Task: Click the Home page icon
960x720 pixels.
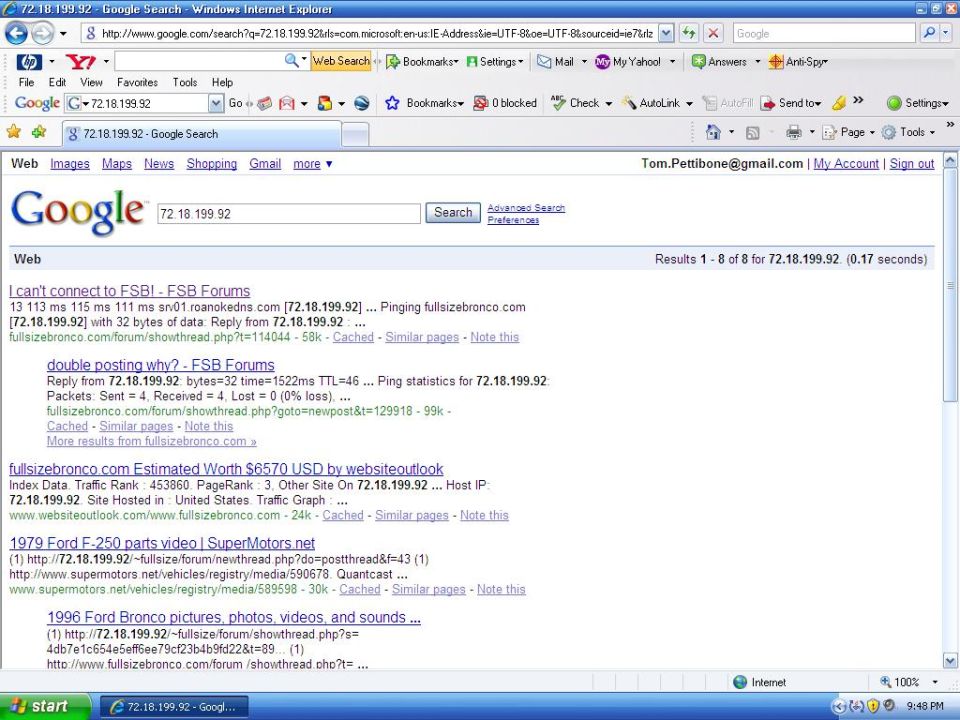Action: click(x=713, y=132)
